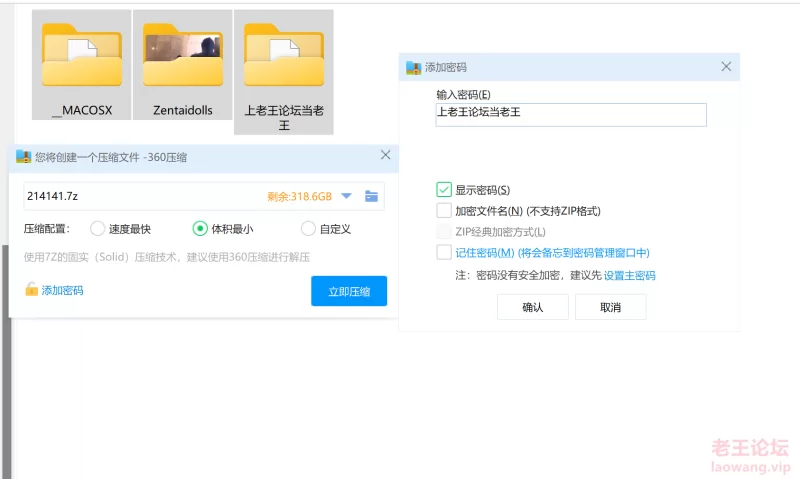Click the 使用7Z的固实 hint text
This screenshot has width=800, height=479.
[167, 257]
